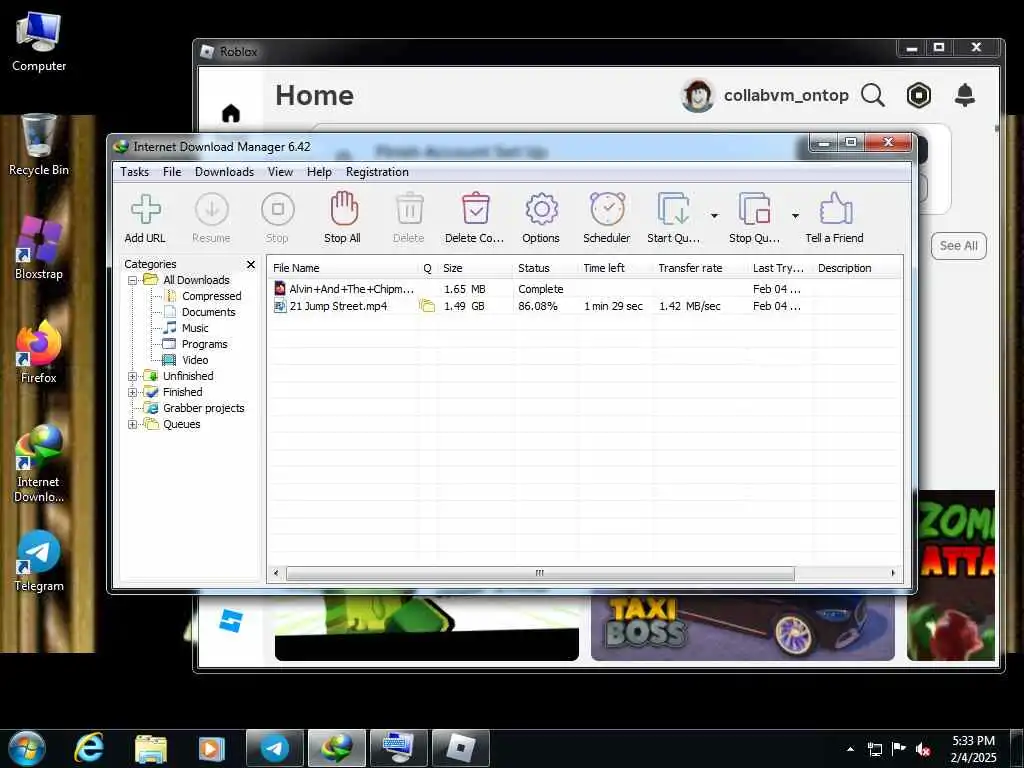Click the Stop download icon
This screenshot has height=768, width=1024.
(x=278, y=210)
